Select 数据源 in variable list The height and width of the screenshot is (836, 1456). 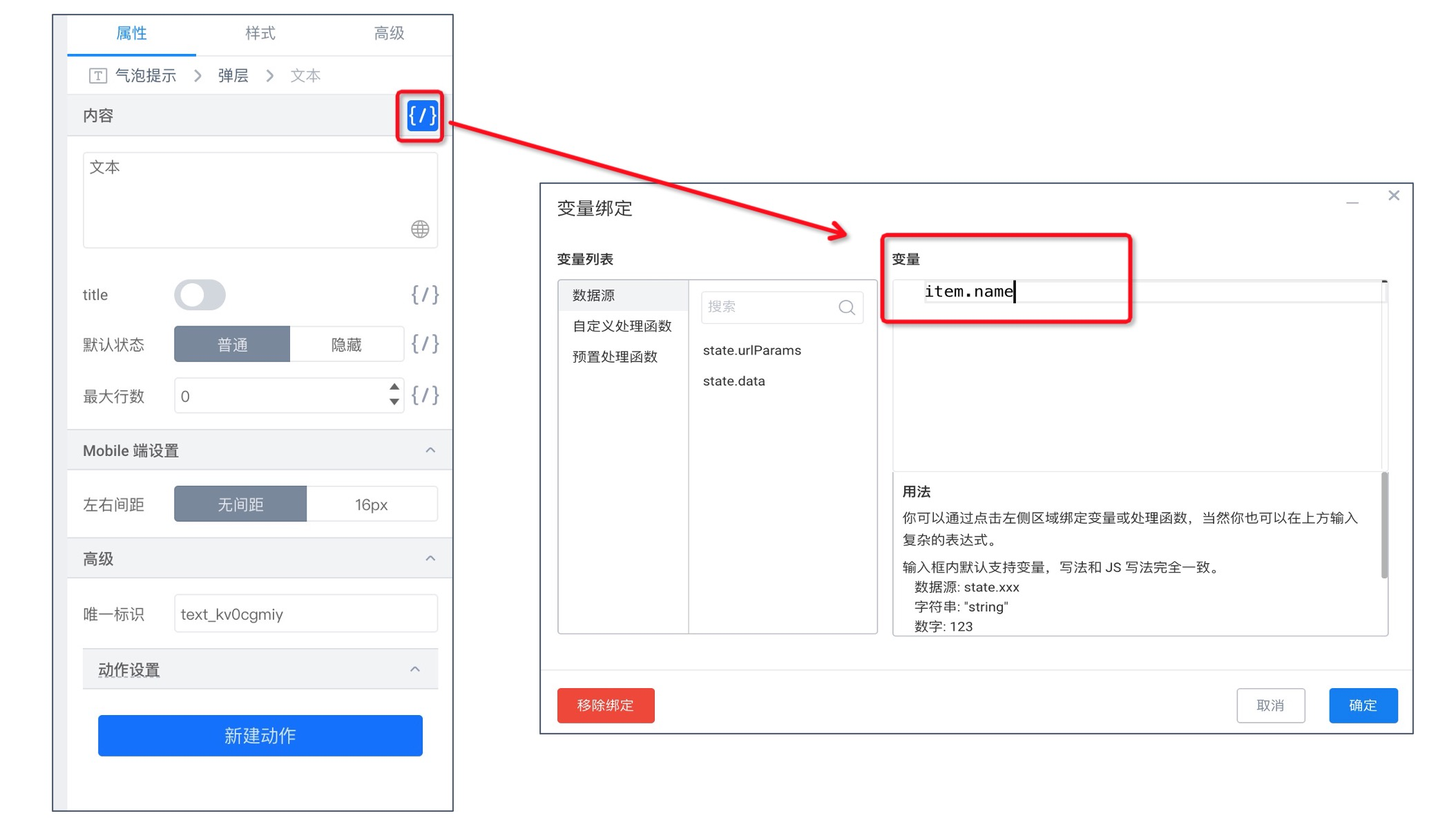[623, 295]
